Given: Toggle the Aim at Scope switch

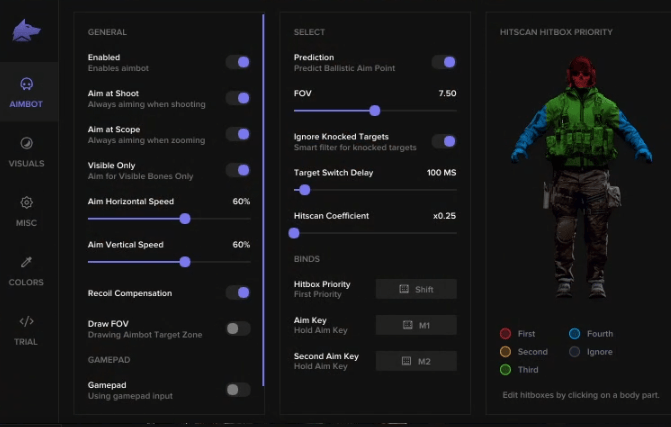Looking at the screenshot, I should pyautogui.click(x=238, y=134).
